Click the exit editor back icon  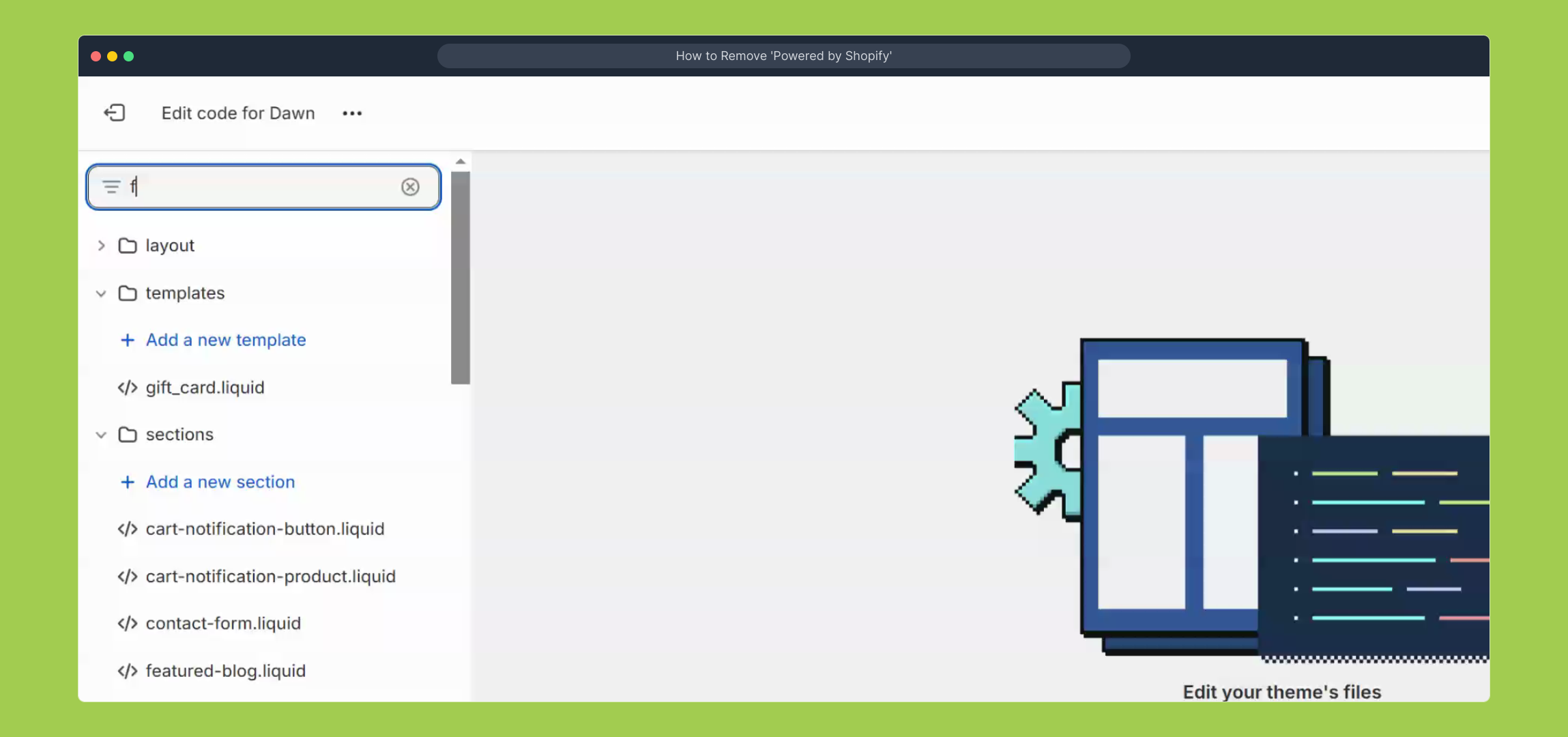point(115,113)
